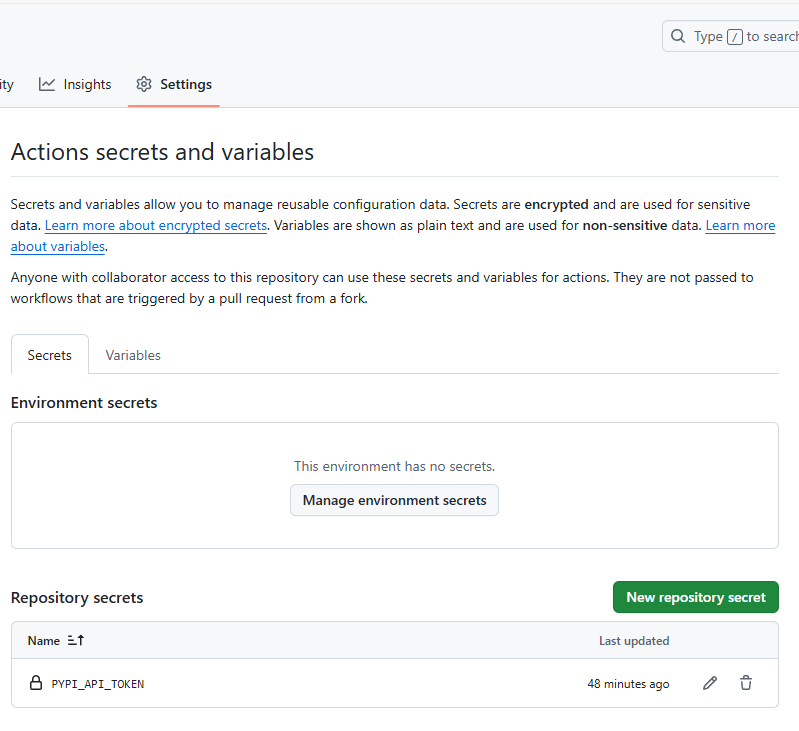Click the sort arrow icon next to Name
The image size is (799, 731).
tap(76, 640)
